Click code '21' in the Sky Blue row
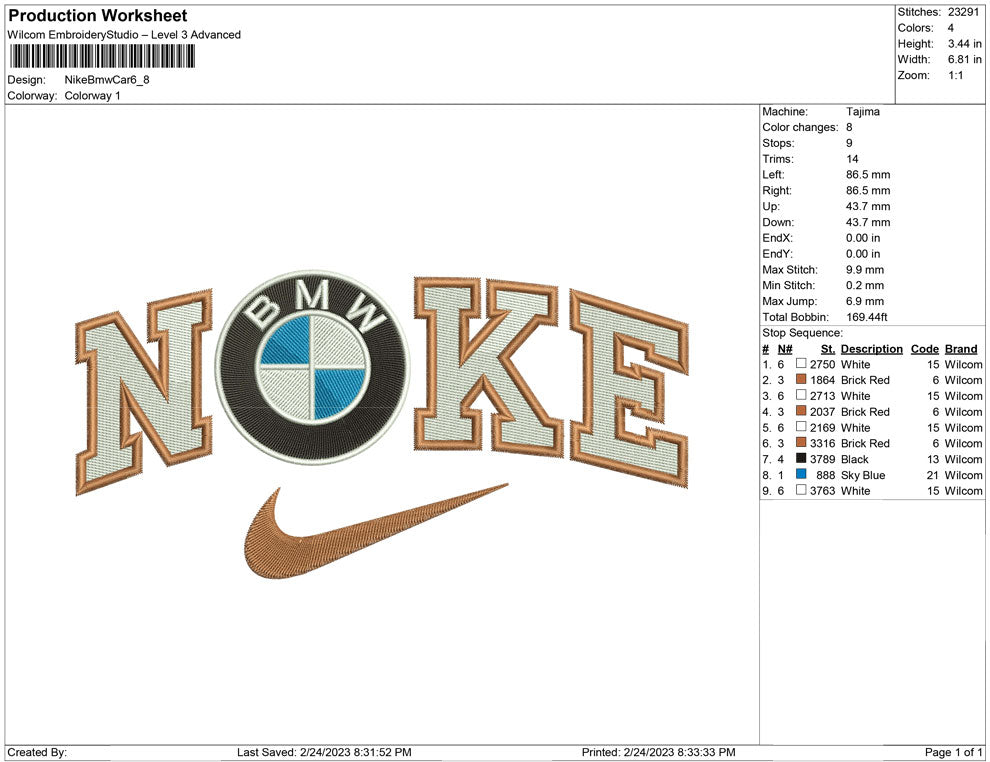This screenshot has width=990, height=762. pyautogui.click(x=933, y=475)
